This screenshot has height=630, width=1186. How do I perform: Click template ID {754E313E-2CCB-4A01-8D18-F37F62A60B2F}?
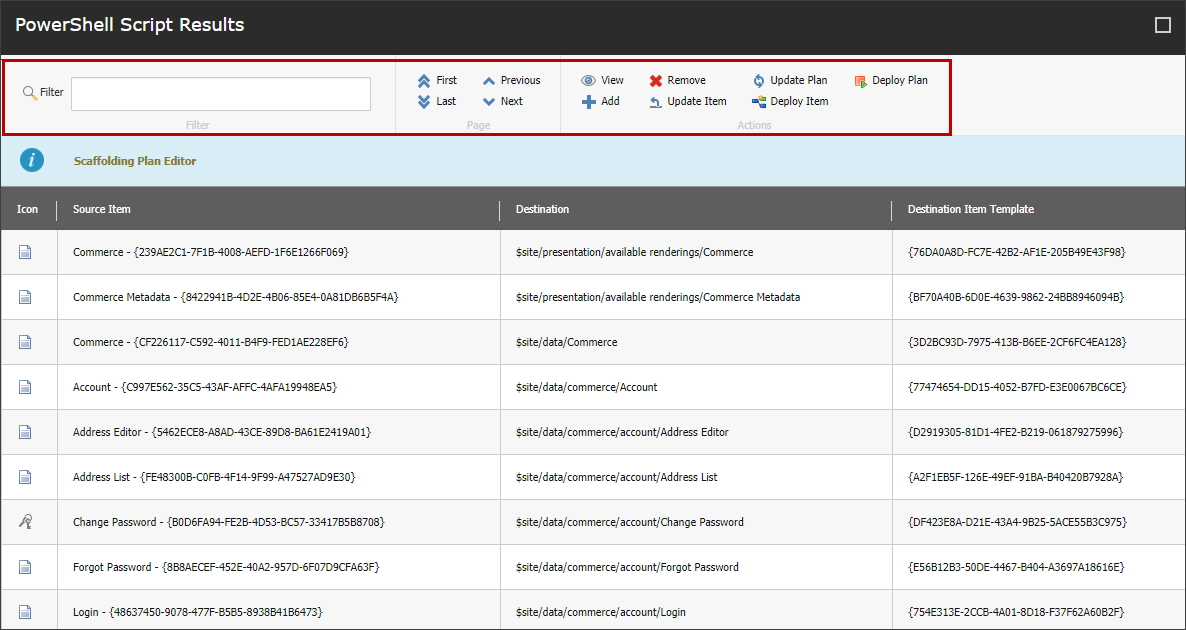(x=1016, y=612)
